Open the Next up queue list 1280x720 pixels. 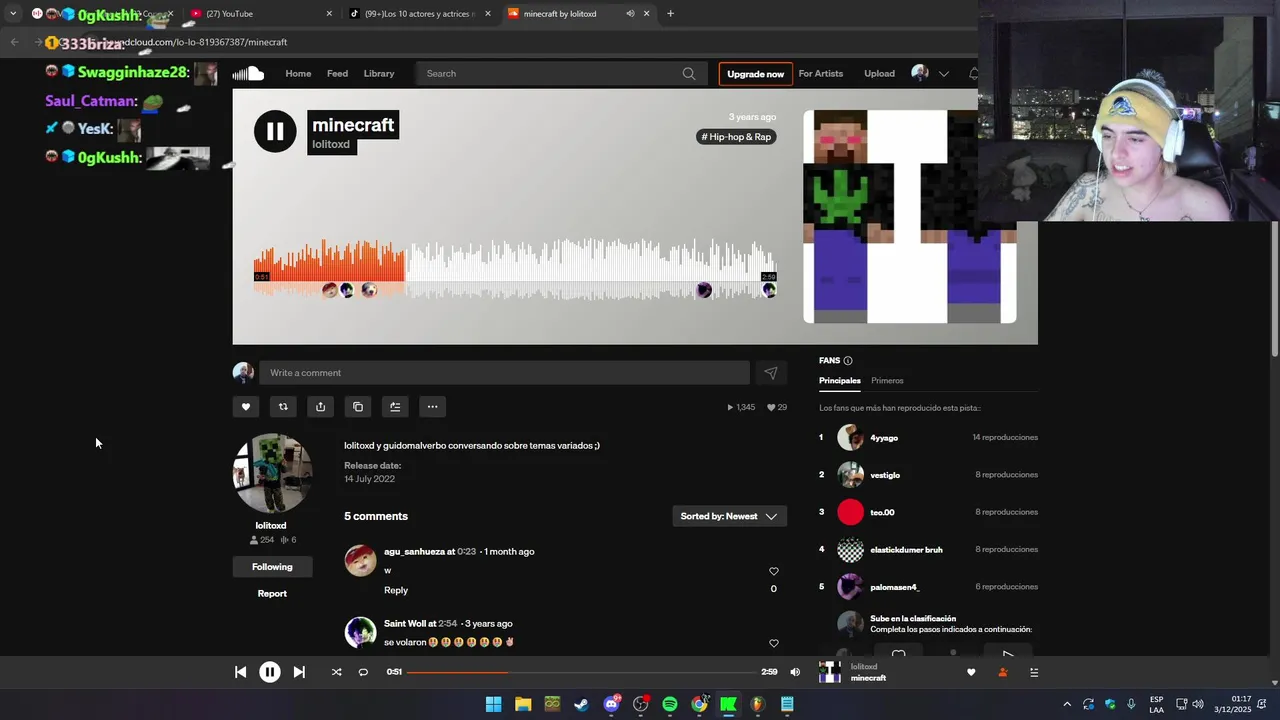[x=1034, y=673]
